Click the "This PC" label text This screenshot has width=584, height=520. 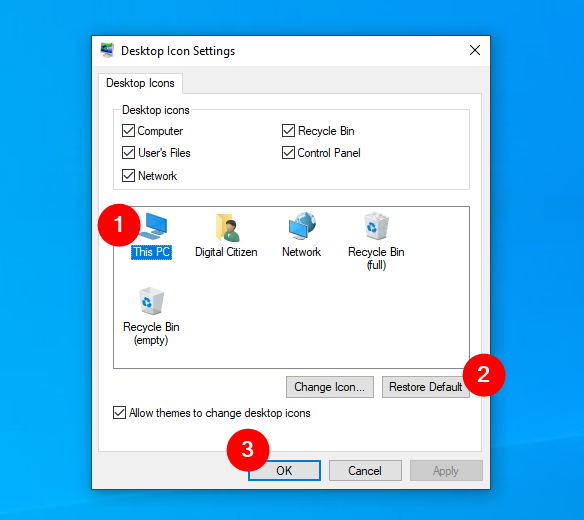[152, 252]
